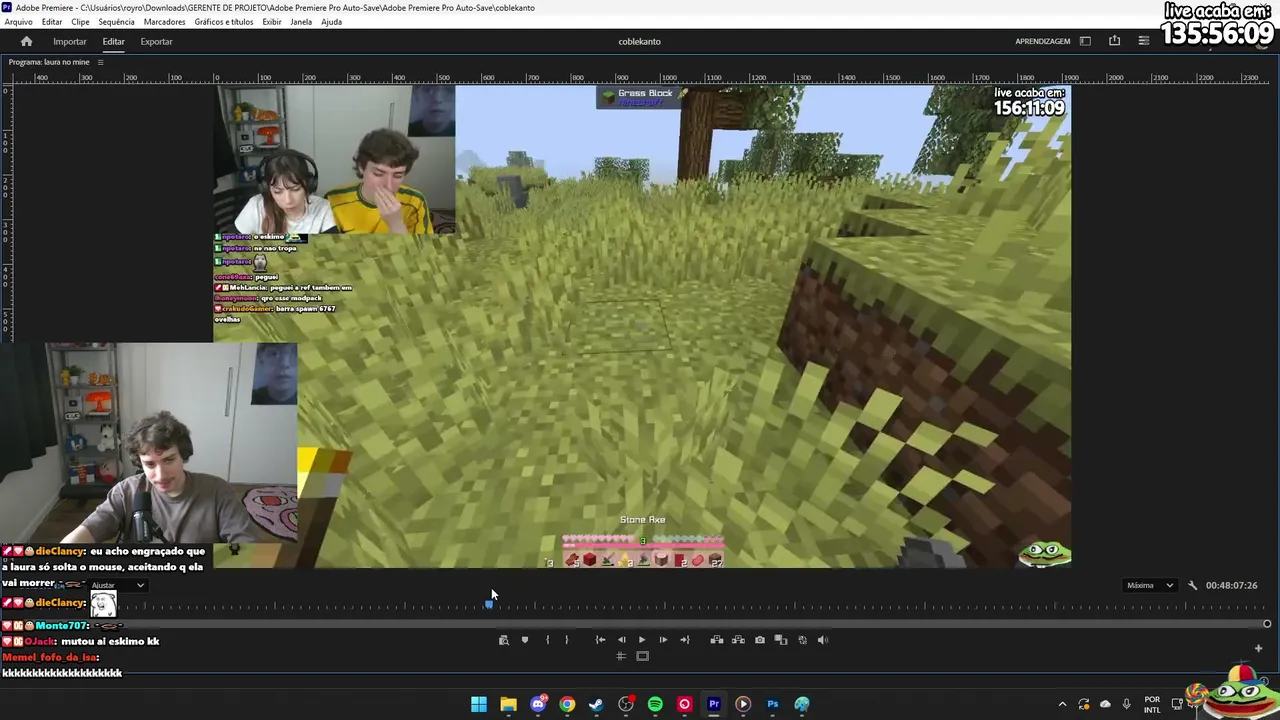Click the search-page icon left of the marker button
This screenshot has height=720, width=1280.
(x=504, y=640)
